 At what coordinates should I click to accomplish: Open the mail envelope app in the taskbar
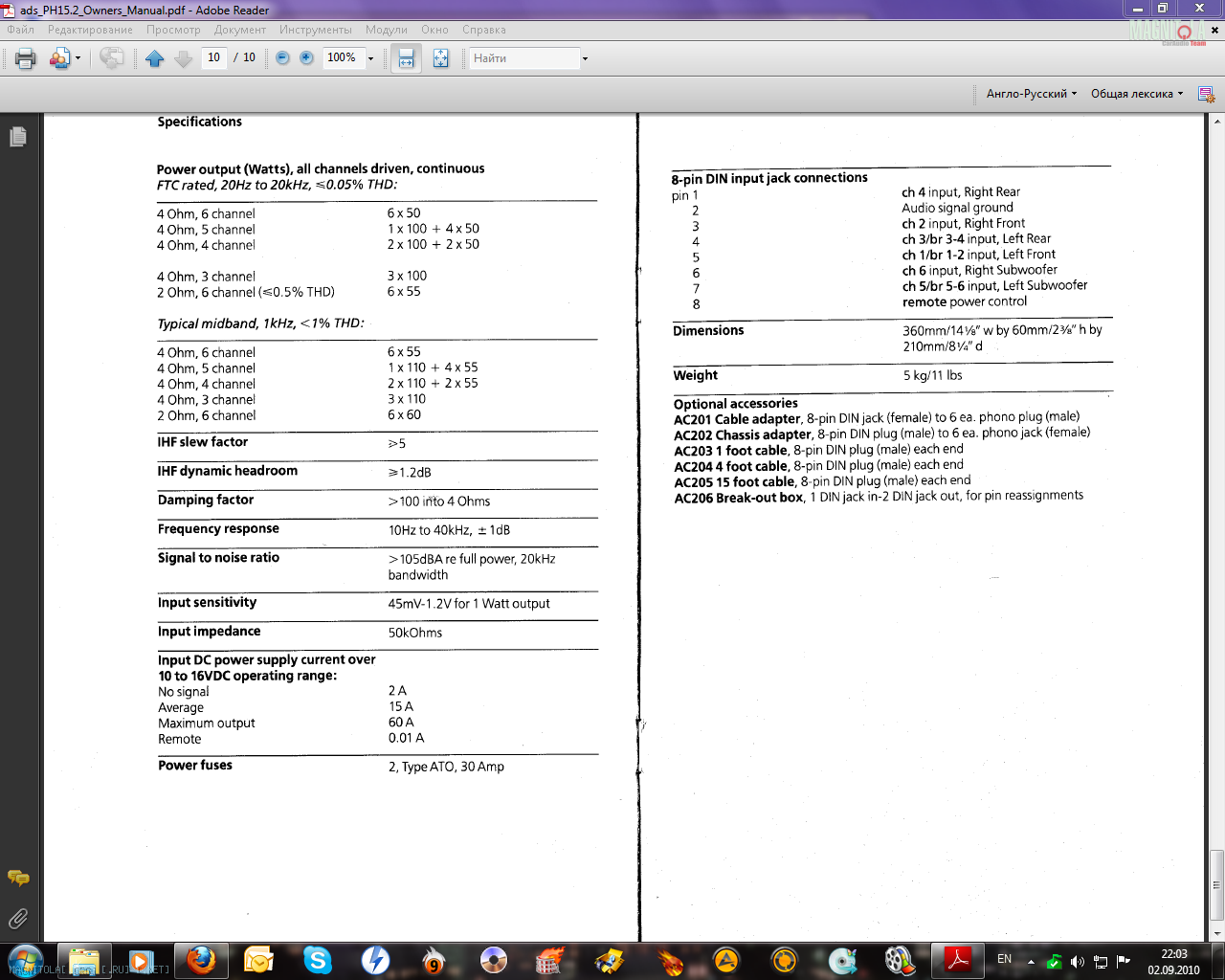pyautogui.click(x=258, y=960)
